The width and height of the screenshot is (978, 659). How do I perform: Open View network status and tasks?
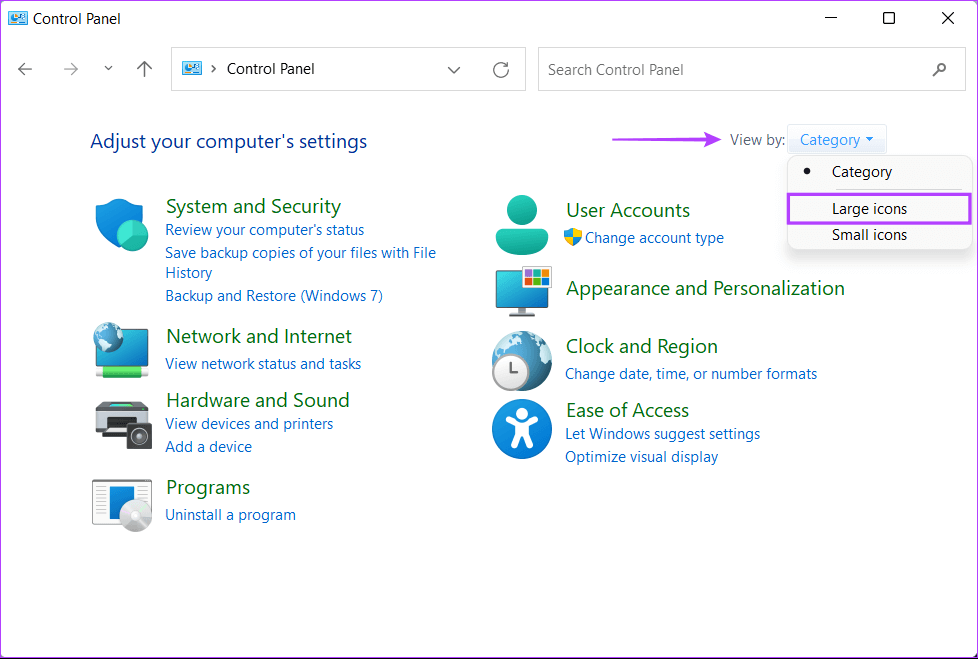(263, 363)
